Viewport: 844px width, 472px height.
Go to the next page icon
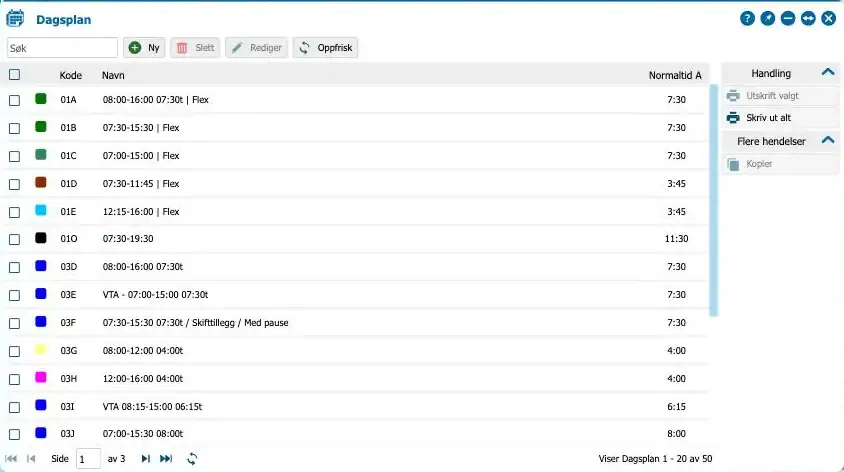(145, 459)
